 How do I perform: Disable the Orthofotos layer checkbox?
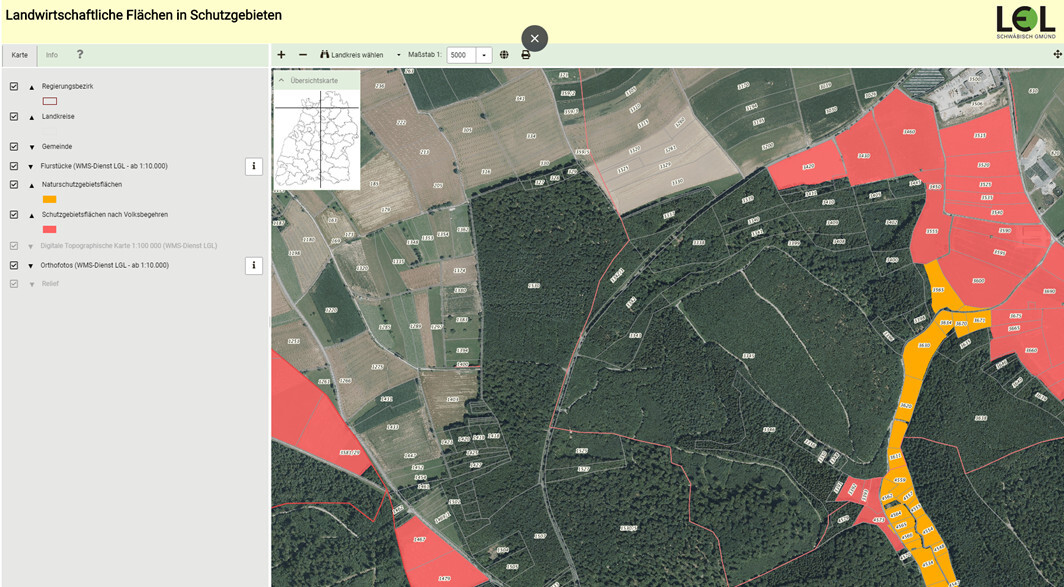click(14, 265)
